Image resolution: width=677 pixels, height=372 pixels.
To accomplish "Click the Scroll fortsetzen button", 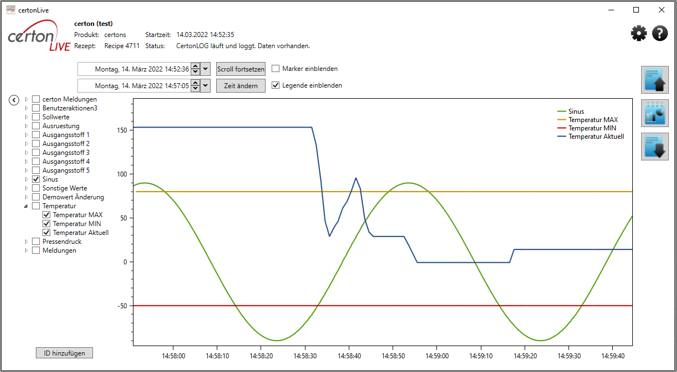I will click(x=240, y=69).
